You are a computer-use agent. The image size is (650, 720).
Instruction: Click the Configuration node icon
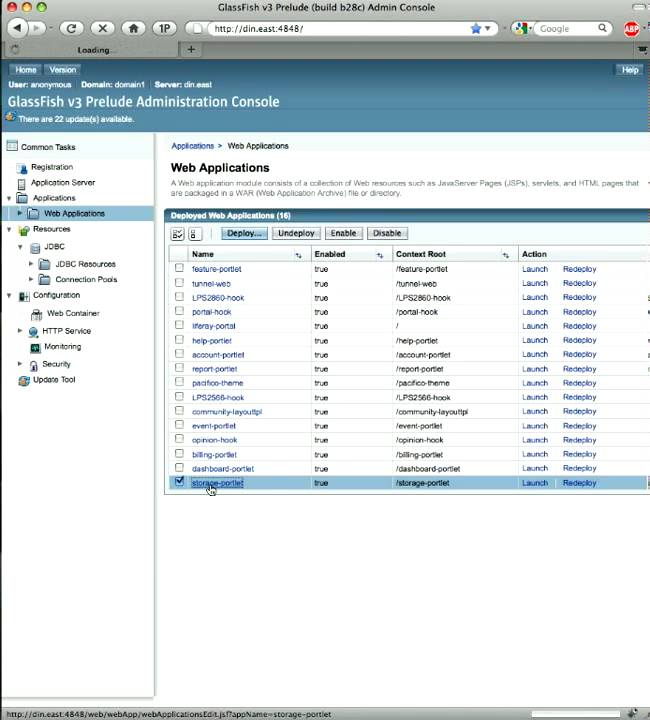pyautogui.click(x=23, y=296)
